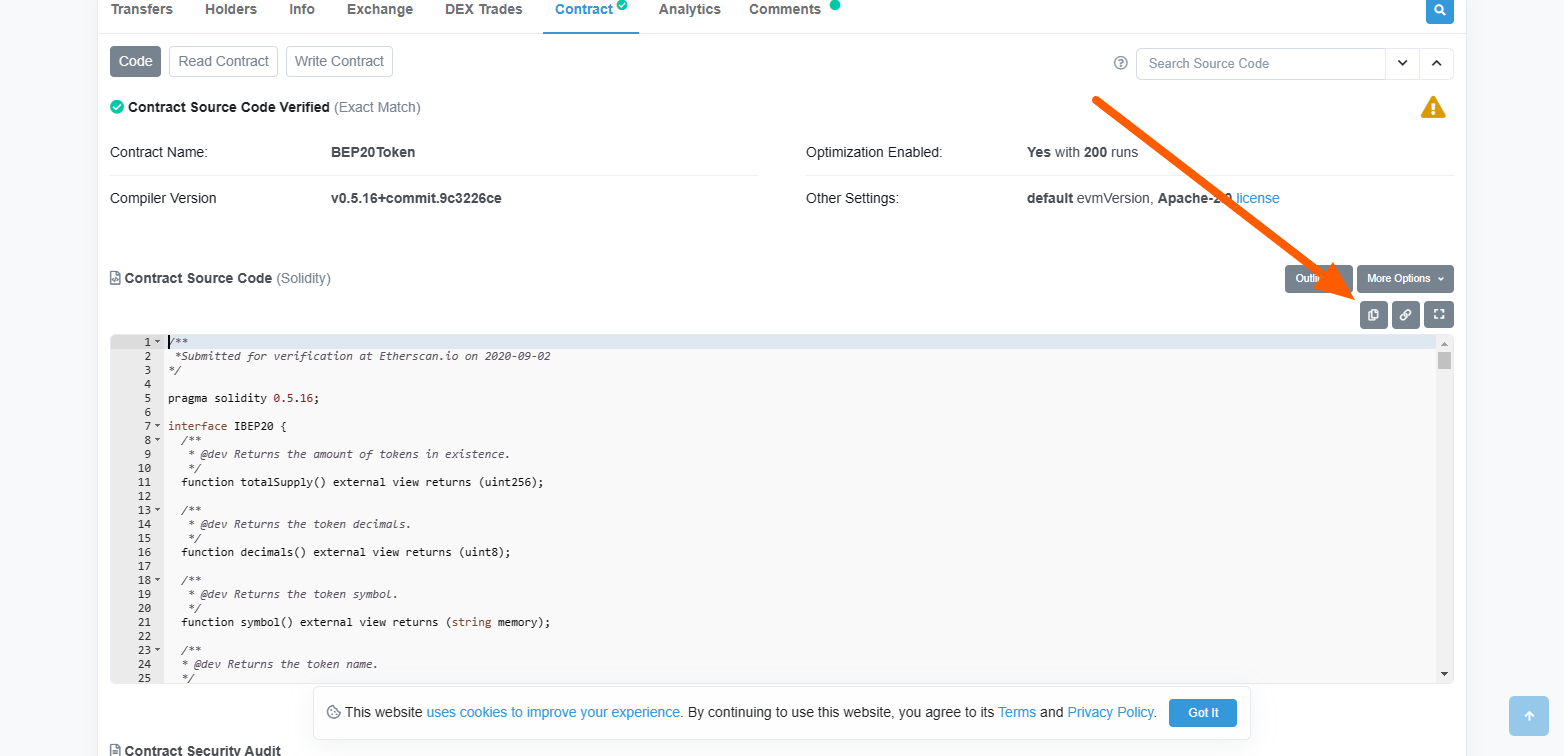This screenshot has height=756, width=1564.
Task: Click the code scrollbar down arrow
Action: [x=1444, y=675]
